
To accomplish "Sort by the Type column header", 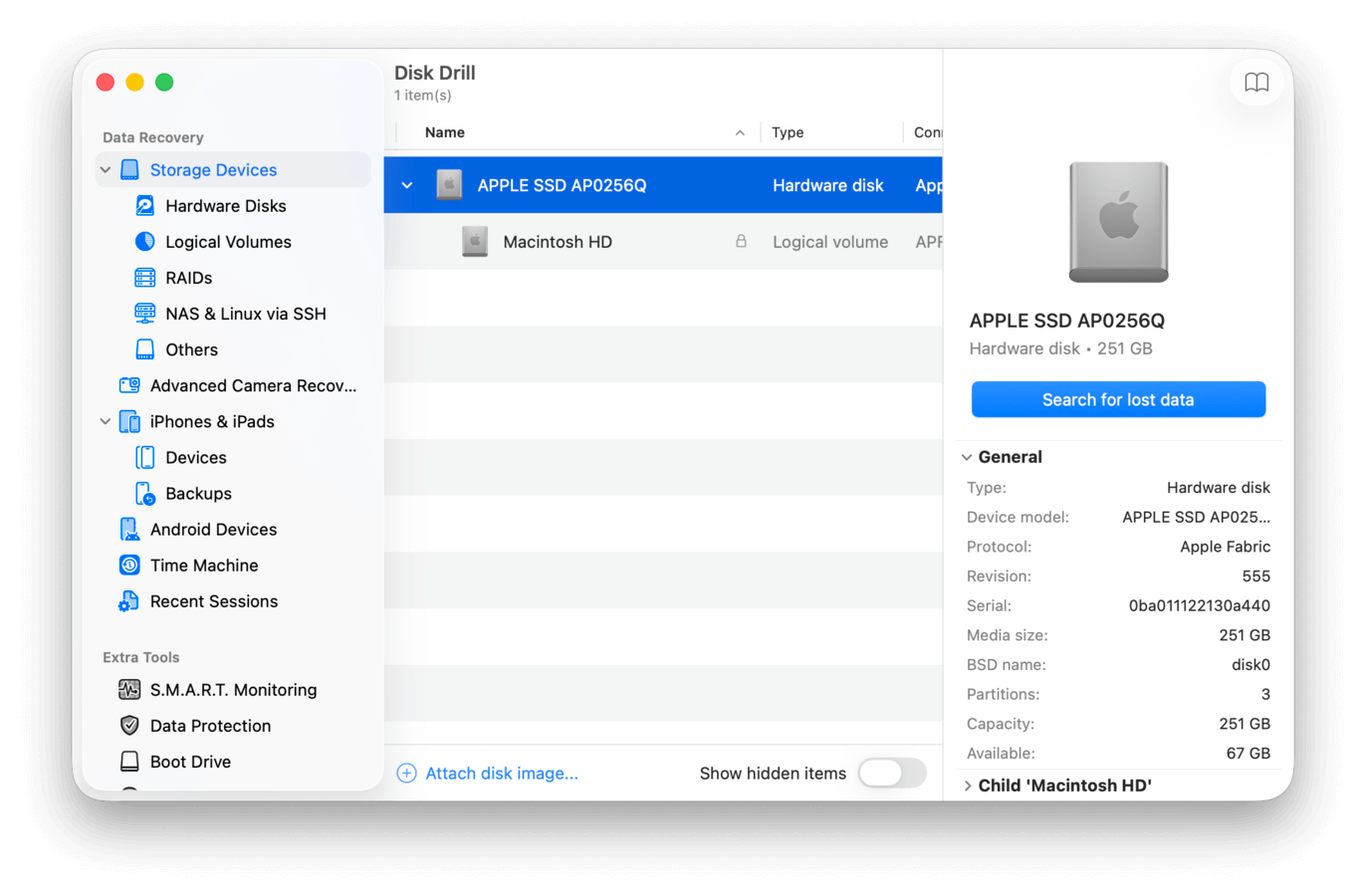I will pos(788,132).
